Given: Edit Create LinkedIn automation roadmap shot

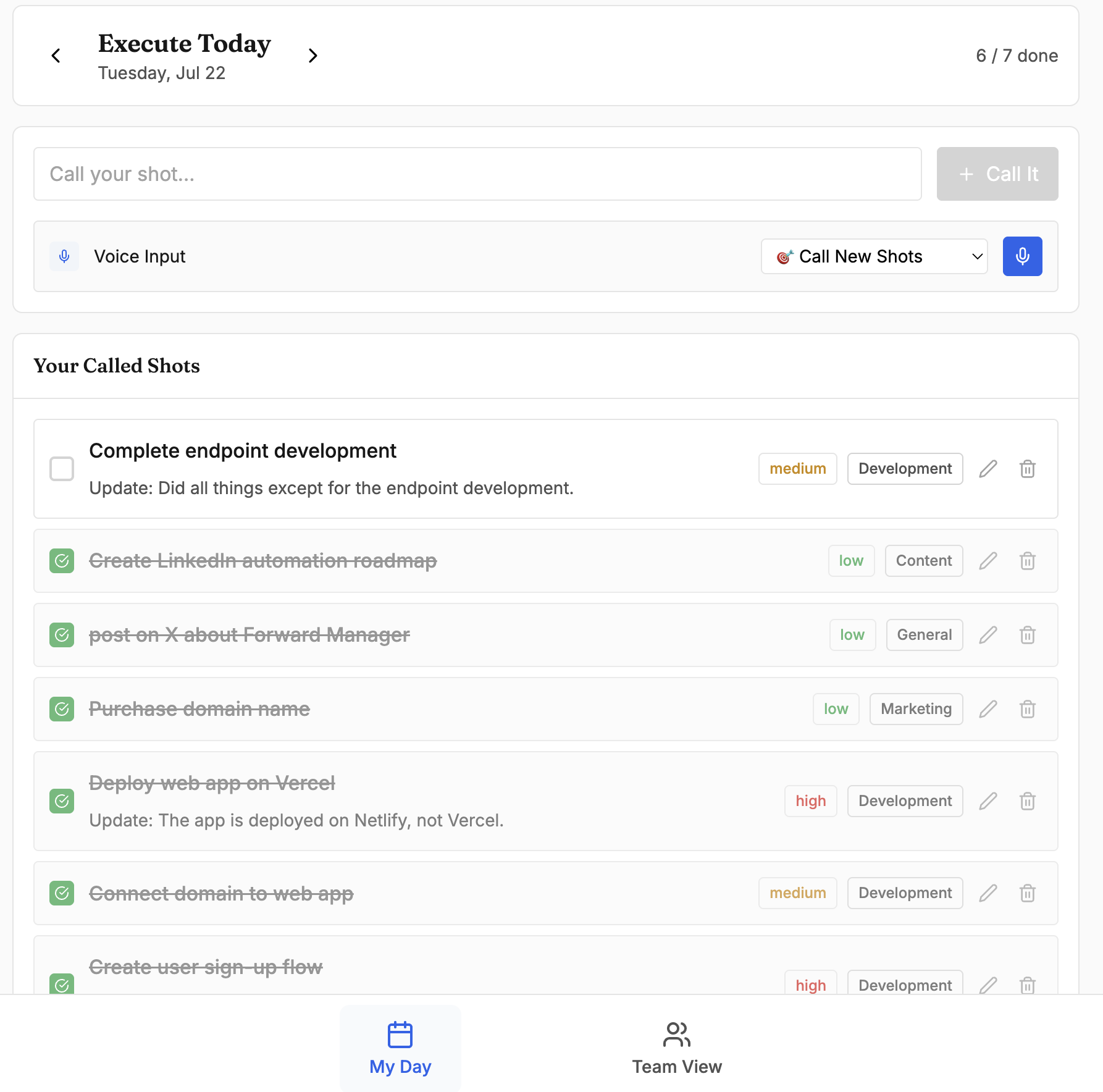Looking at the screenshot, I should pos(988,561).
